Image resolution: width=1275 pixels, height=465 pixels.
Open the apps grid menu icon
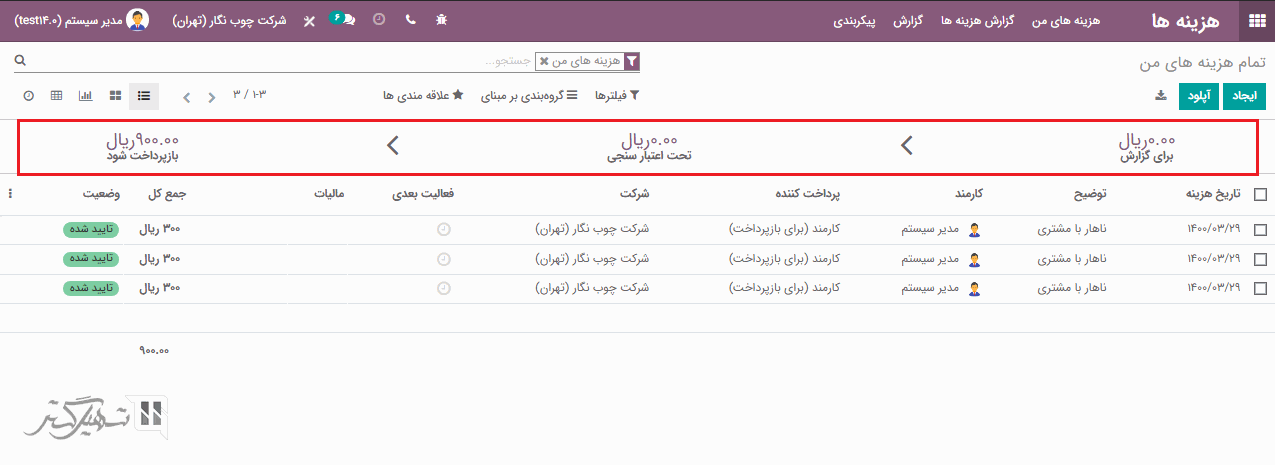tap(1256, 20)
